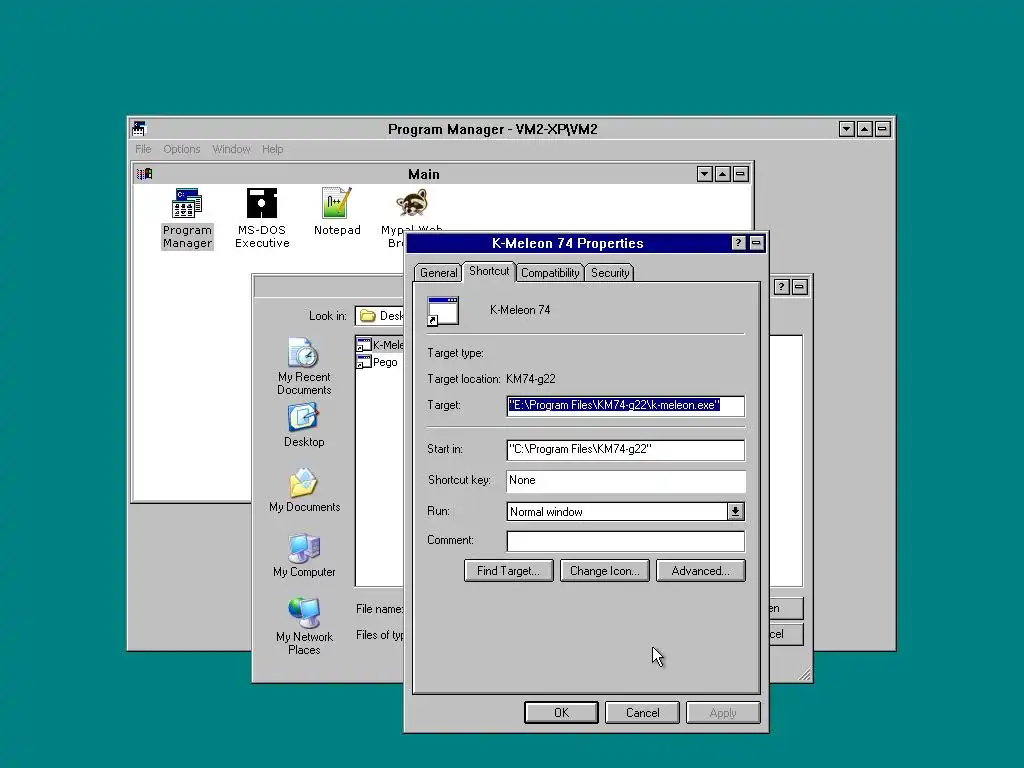The image size is (1024, 768).
Task: Click the 'K-Meleon 74' name text
Action: (x=520, y=310)
